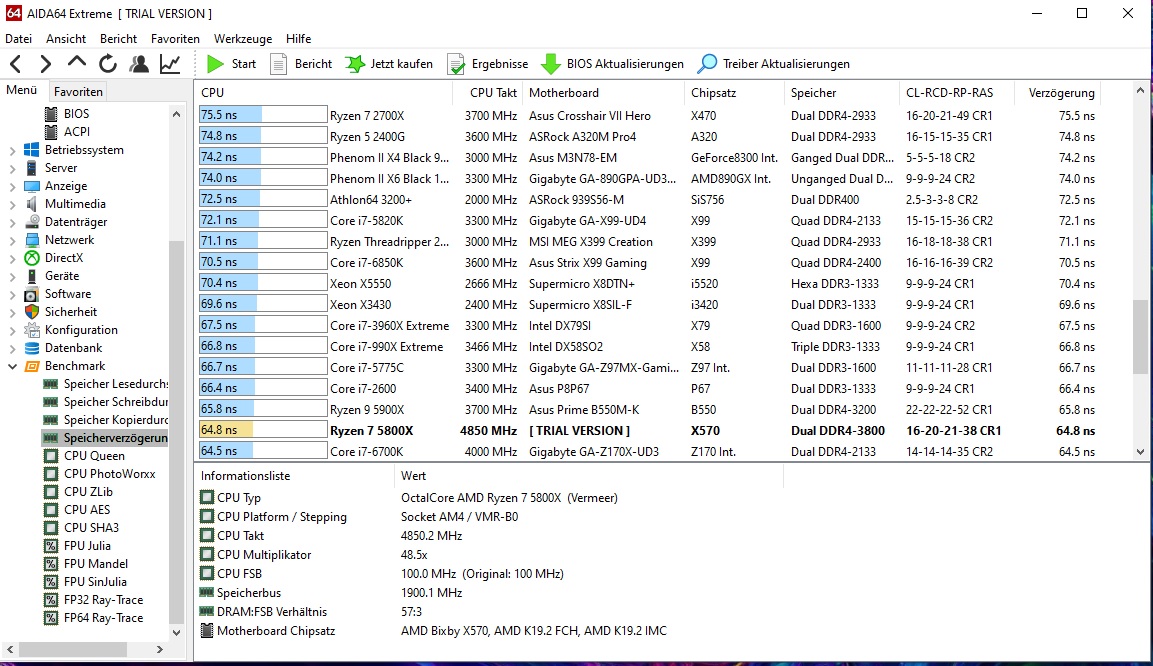Click sidebar horizontal scrollbar right arrow
This screenshot has height=666, width=1153.
(160, 649)
